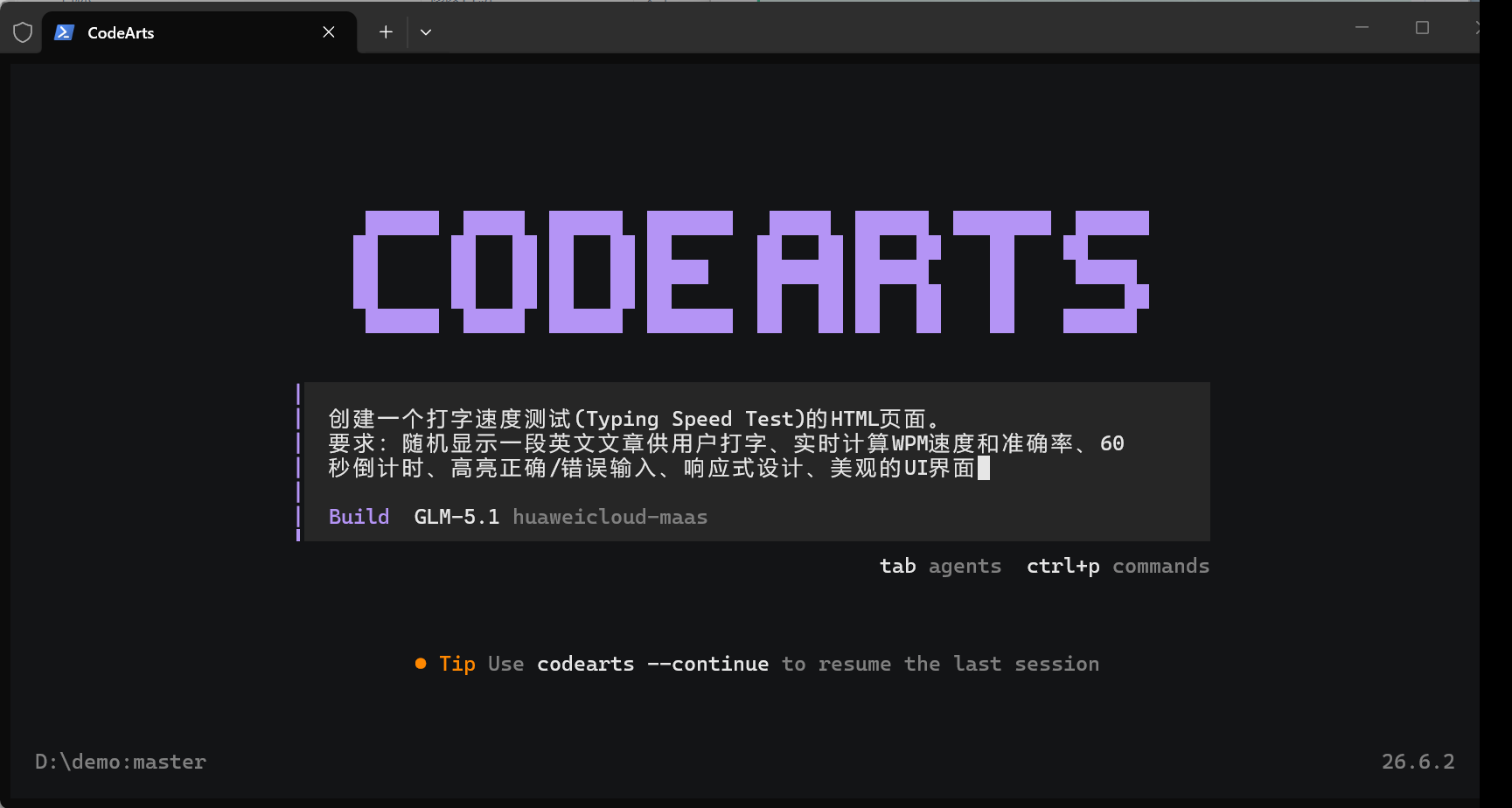Click the CODEARTS pixel logo
Viewport: 1512px width, 808px height.
coord(751,272)
